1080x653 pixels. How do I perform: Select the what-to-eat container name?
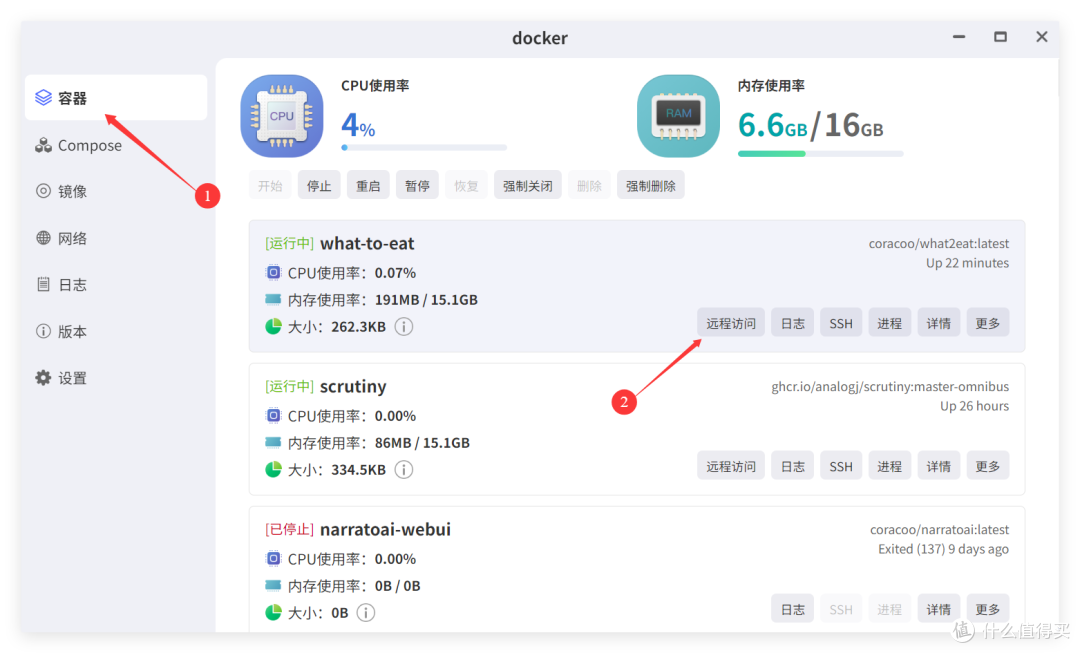click(x=367, y=243)
